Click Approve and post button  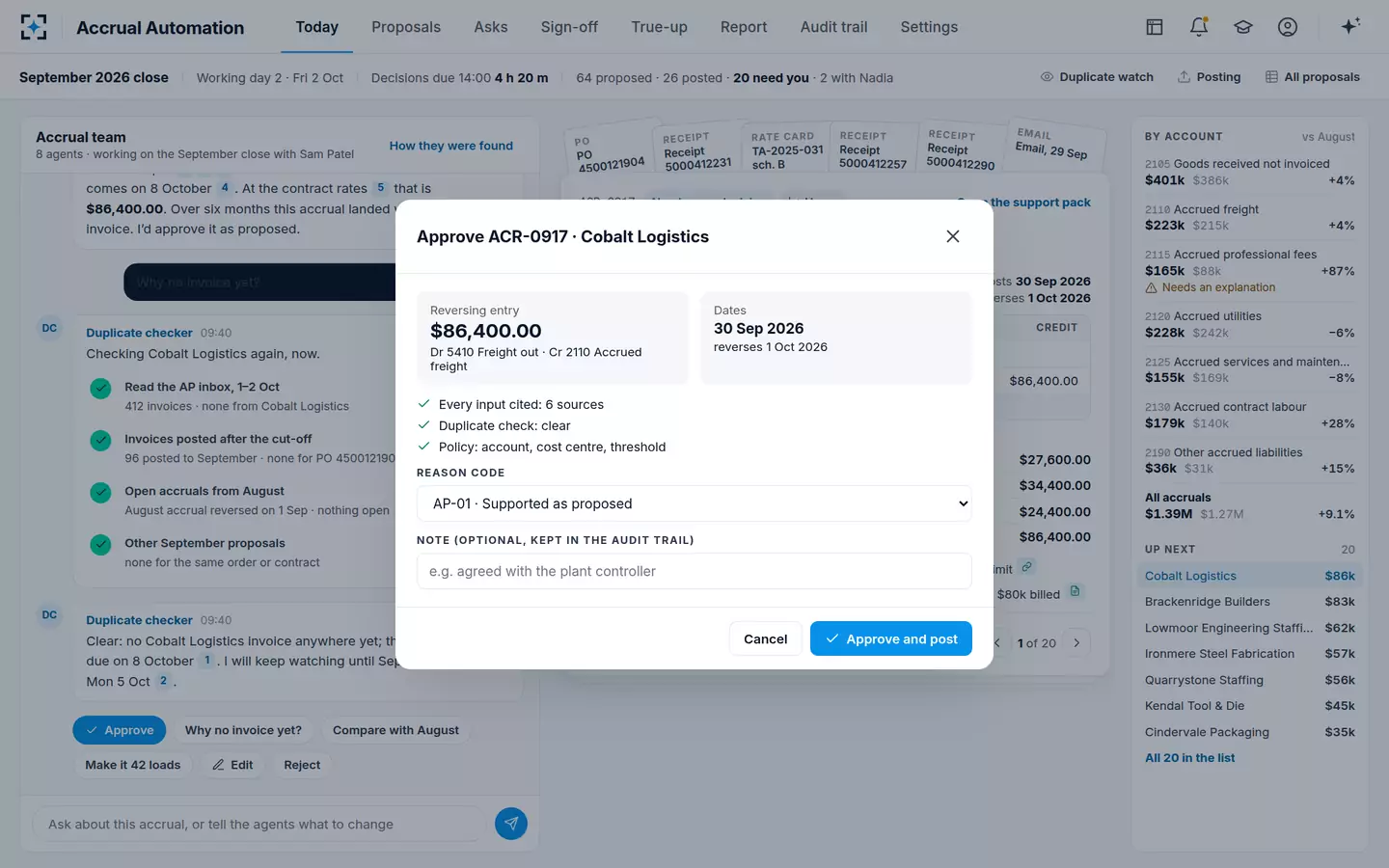point(890,638)
